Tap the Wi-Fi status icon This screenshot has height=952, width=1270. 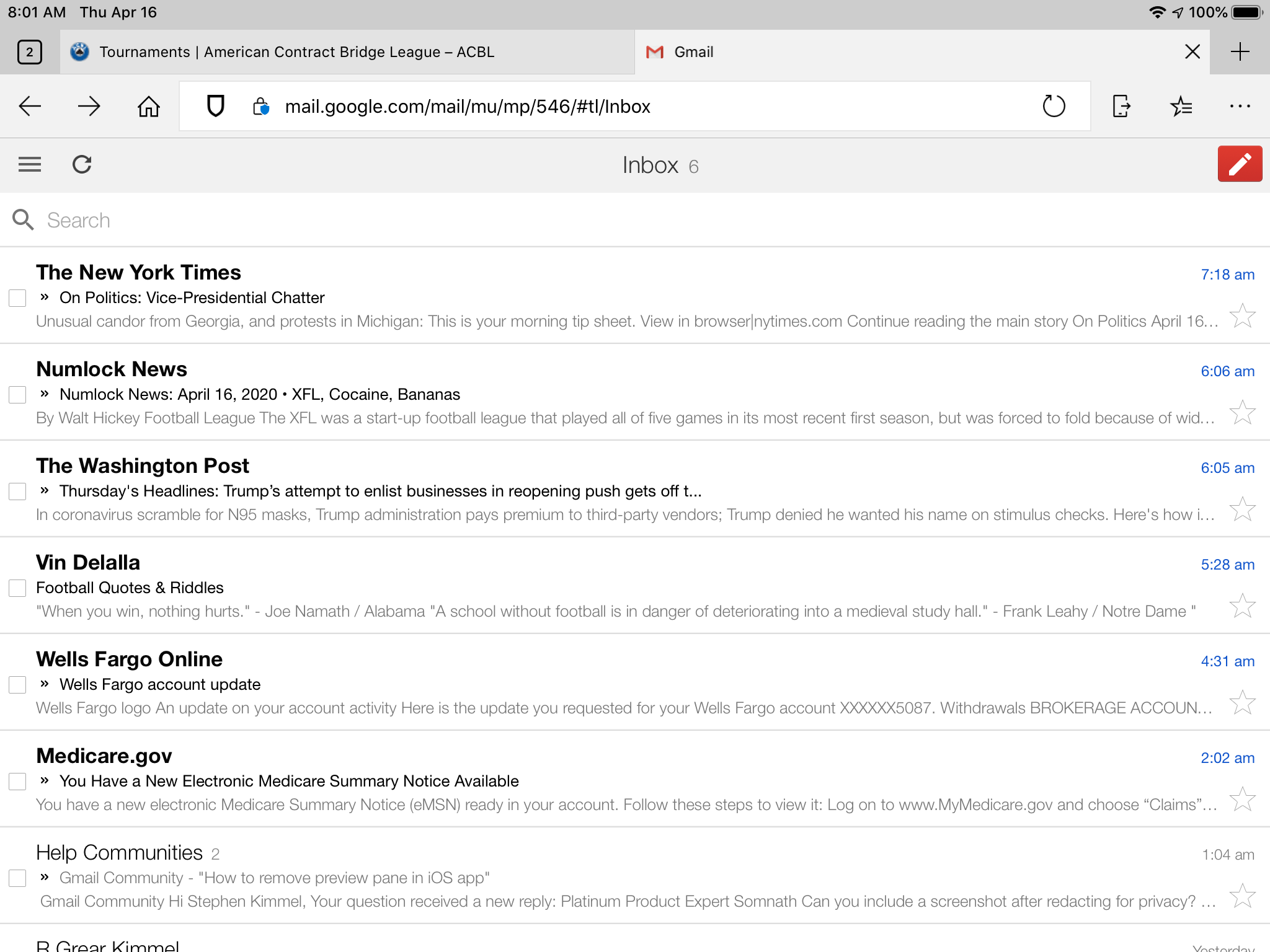click(x=1157, y=12)
